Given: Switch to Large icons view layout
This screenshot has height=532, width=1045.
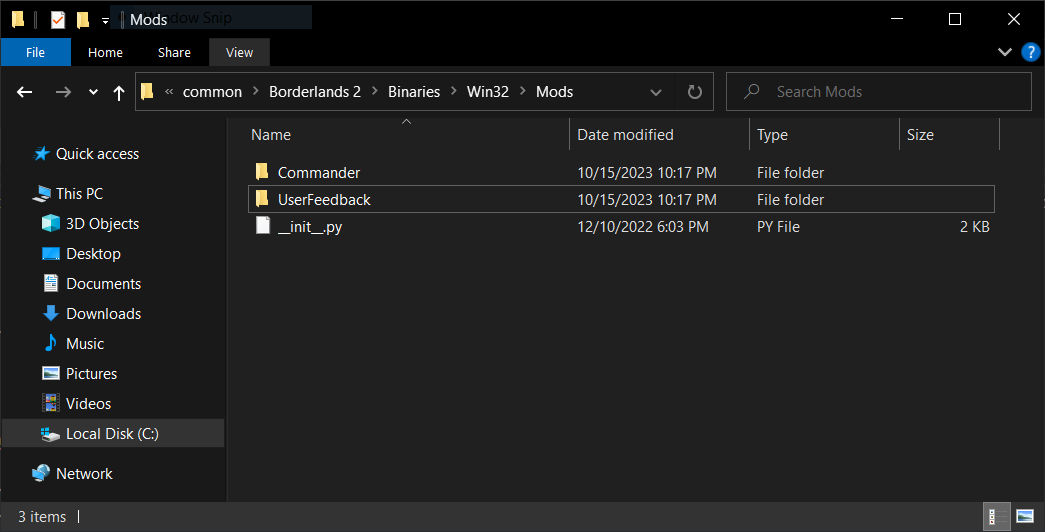Looking at the screenshot, I should point(1025,517).
